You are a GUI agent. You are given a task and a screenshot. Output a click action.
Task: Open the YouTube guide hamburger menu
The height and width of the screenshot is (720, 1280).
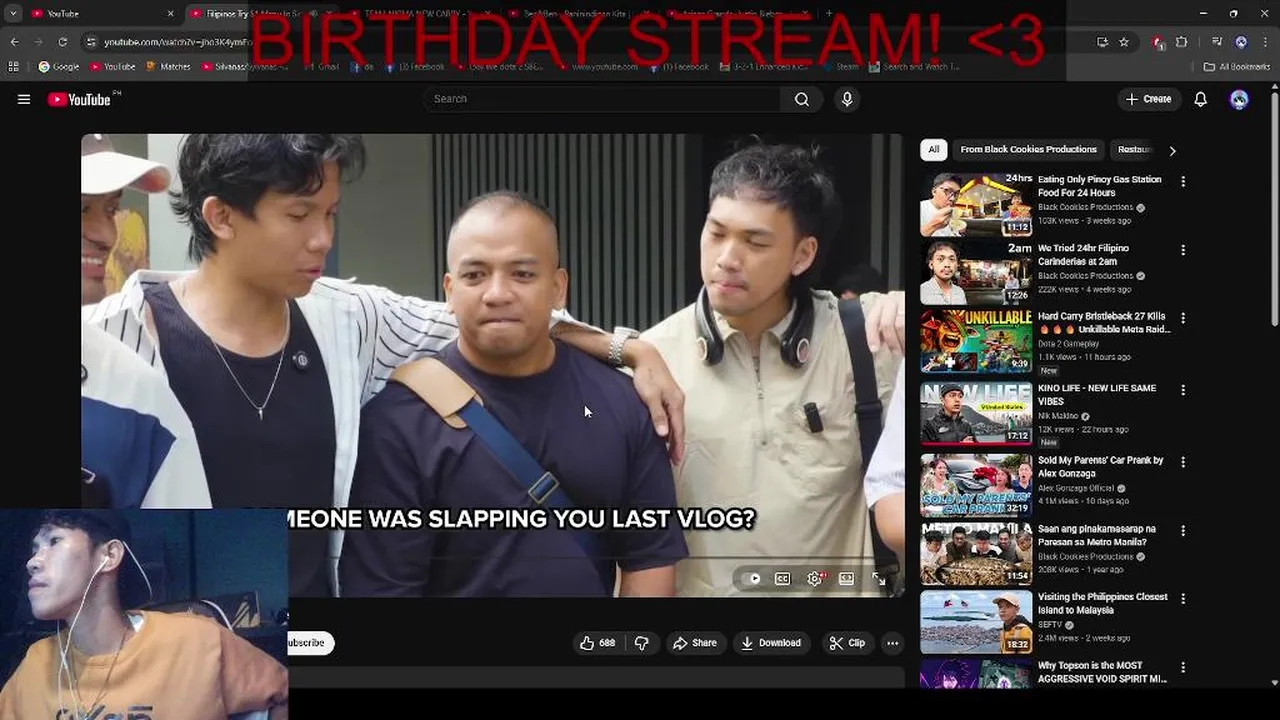24,99
